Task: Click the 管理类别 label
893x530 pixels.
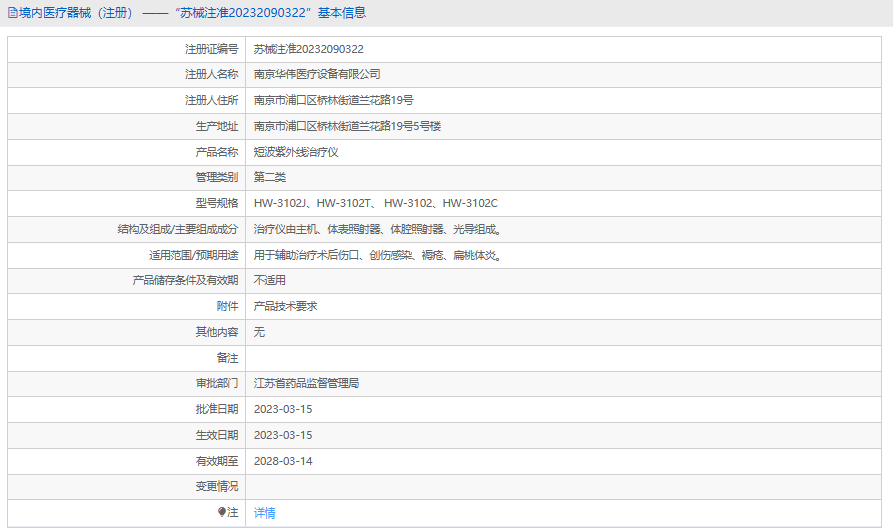Action: (216, 177)
